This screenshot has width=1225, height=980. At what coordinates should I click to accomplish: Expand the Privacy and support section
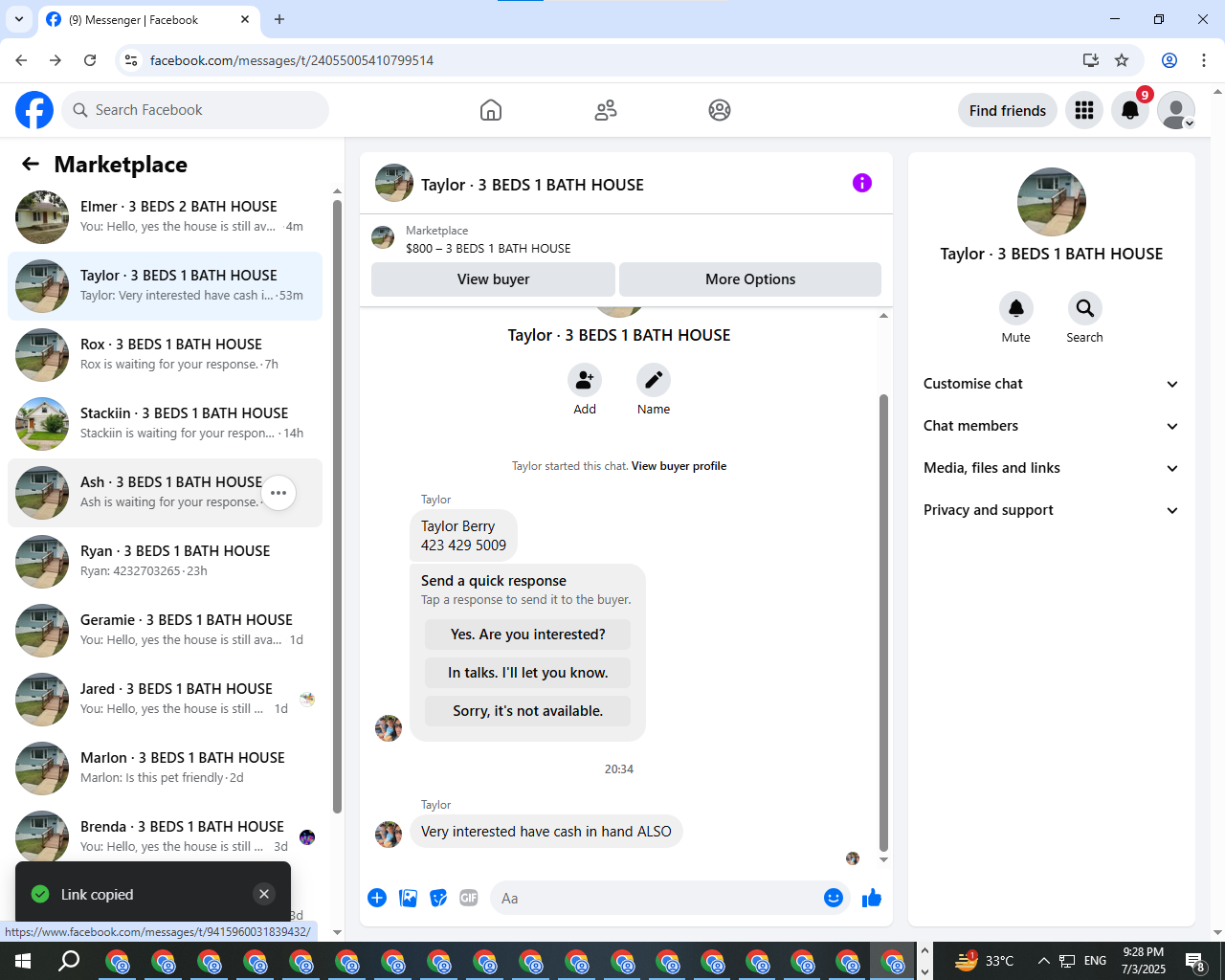coord(1051,510)
